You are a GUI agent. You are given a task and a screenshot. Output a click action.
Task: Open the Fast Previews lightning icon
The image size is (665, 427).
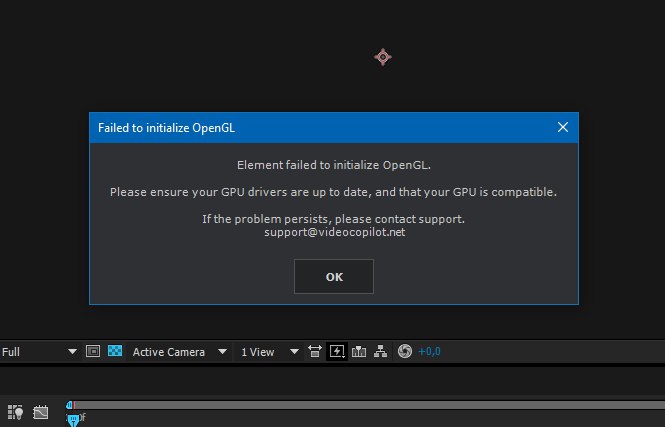(337, 351)
